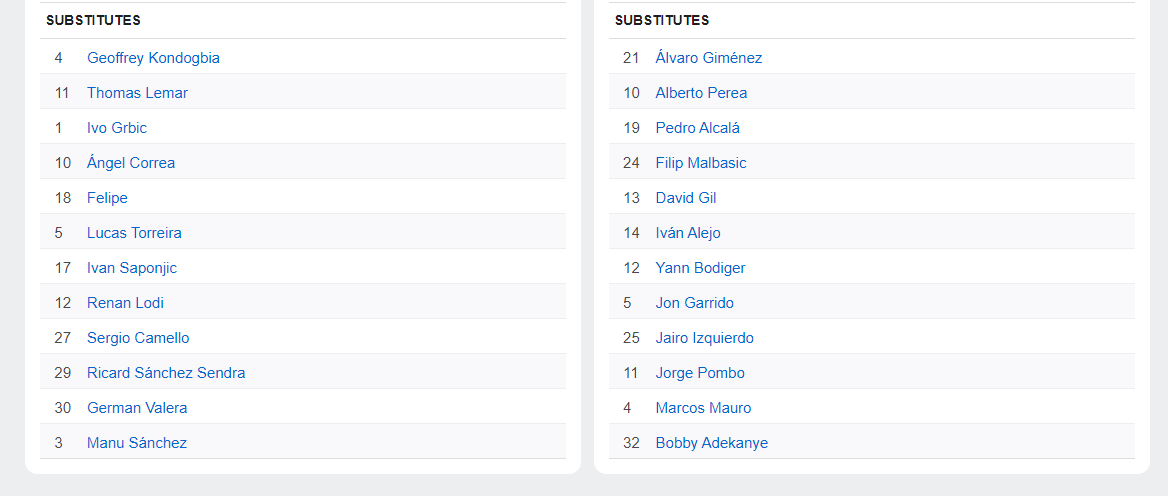Open David Gil profile link
1168x496 pixels.
coord(686,198)
